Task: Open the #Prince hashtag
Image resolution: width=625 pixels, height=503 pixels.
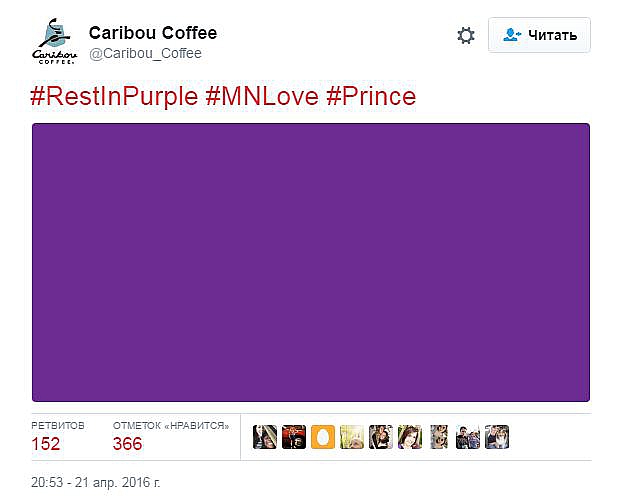Action: (370, 96)
